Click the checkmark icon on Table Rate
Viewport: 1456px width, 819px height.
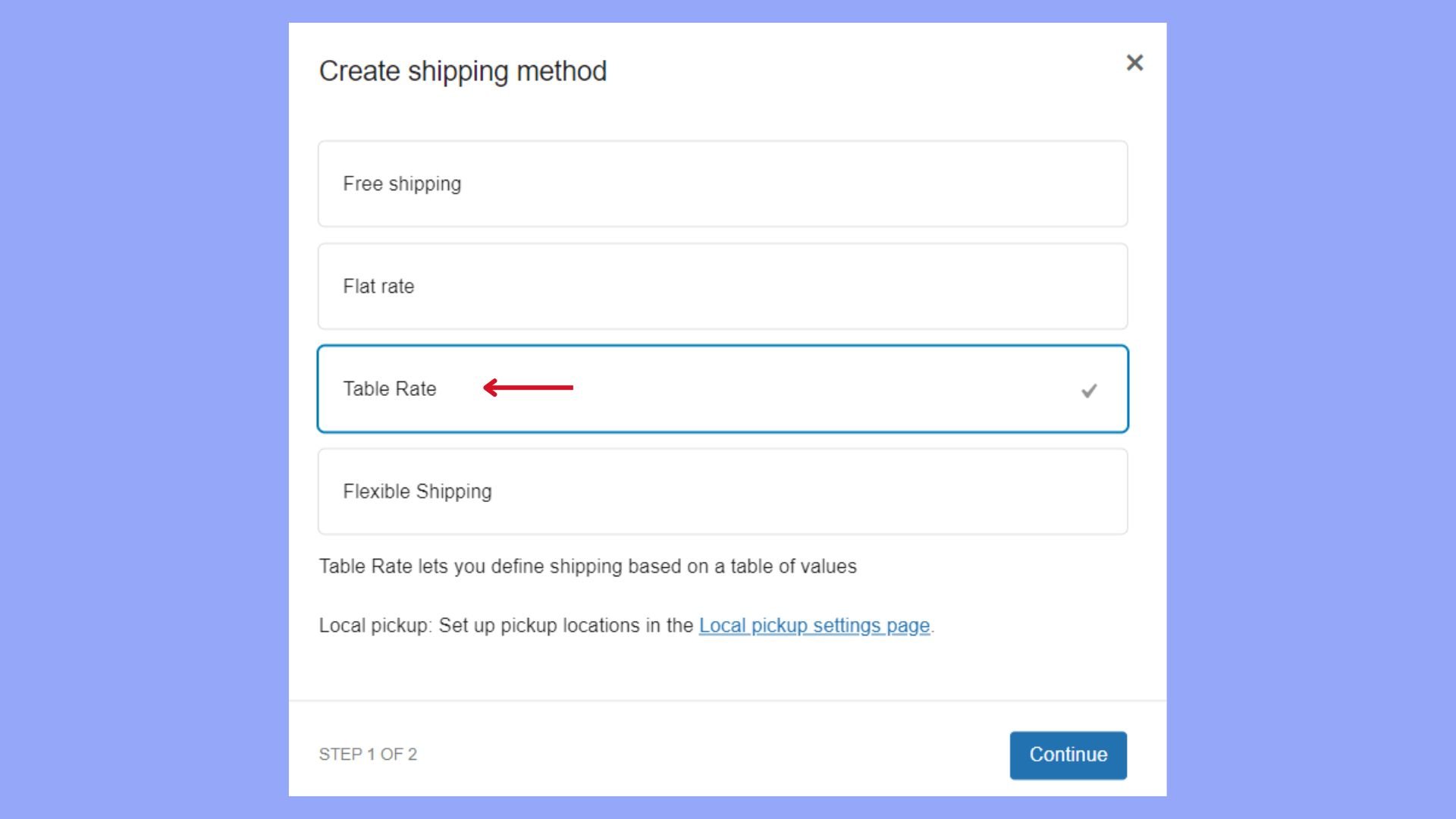tap(1089, 391)
